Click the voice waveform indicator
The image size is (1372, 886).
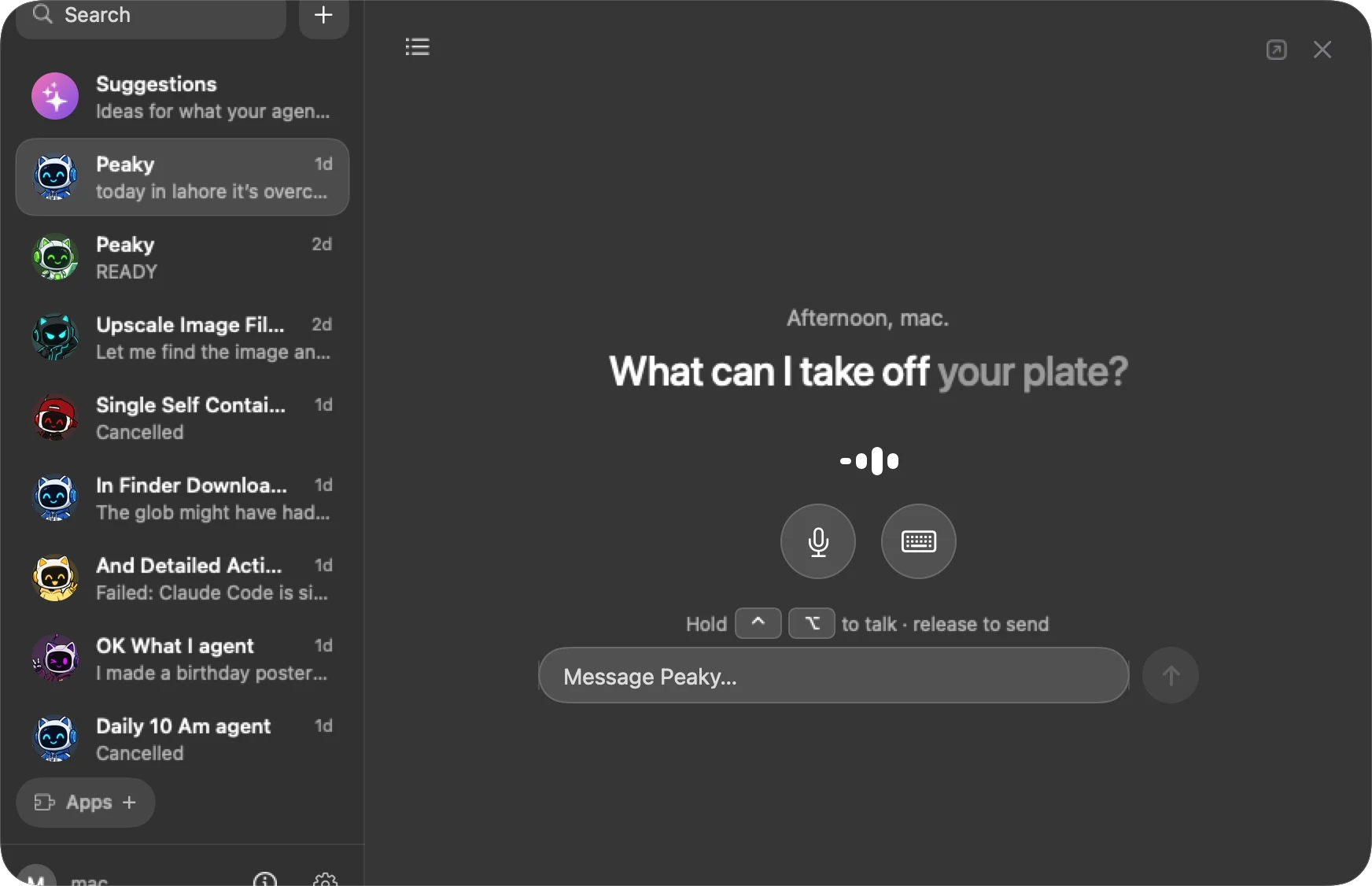tap(869, 461)
